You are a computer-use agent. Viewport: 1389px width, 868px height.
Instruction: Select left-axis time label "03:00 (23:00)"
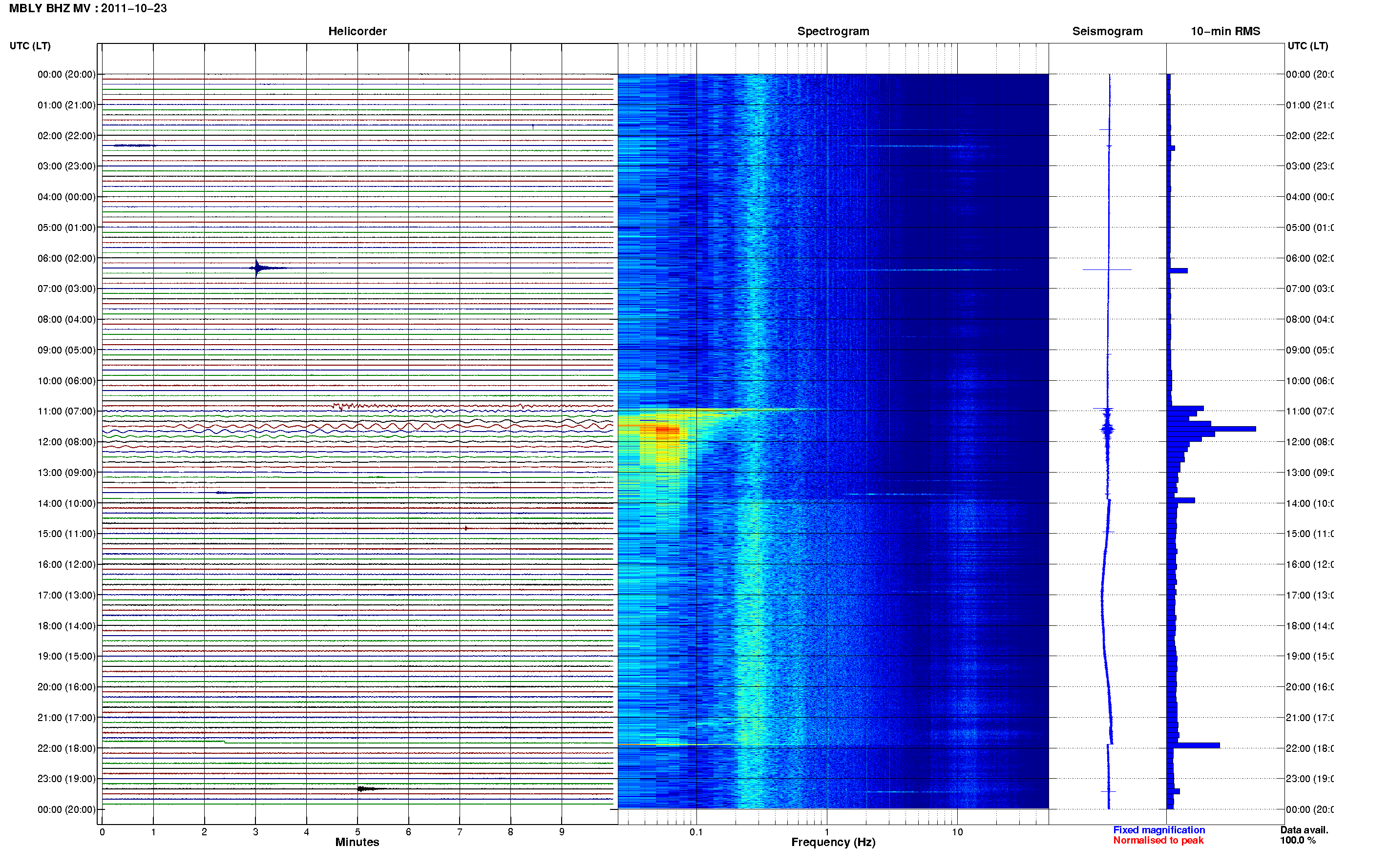[x=66, y=166]
